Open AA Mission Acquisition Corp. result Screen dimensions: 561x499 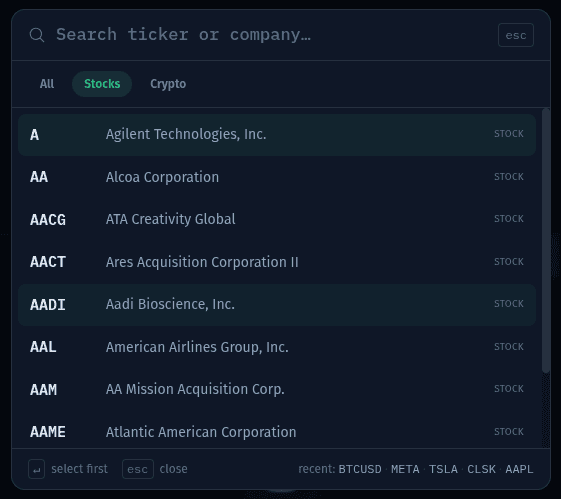(277, 389)
